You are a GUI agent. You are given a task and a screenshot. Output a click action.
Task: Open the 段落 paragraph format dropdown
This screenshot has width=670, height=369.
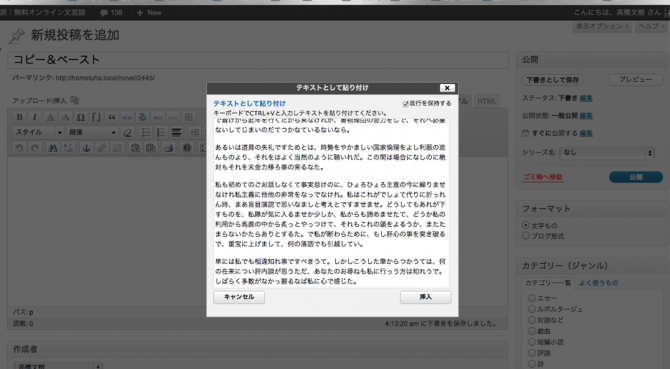[92, 132]
